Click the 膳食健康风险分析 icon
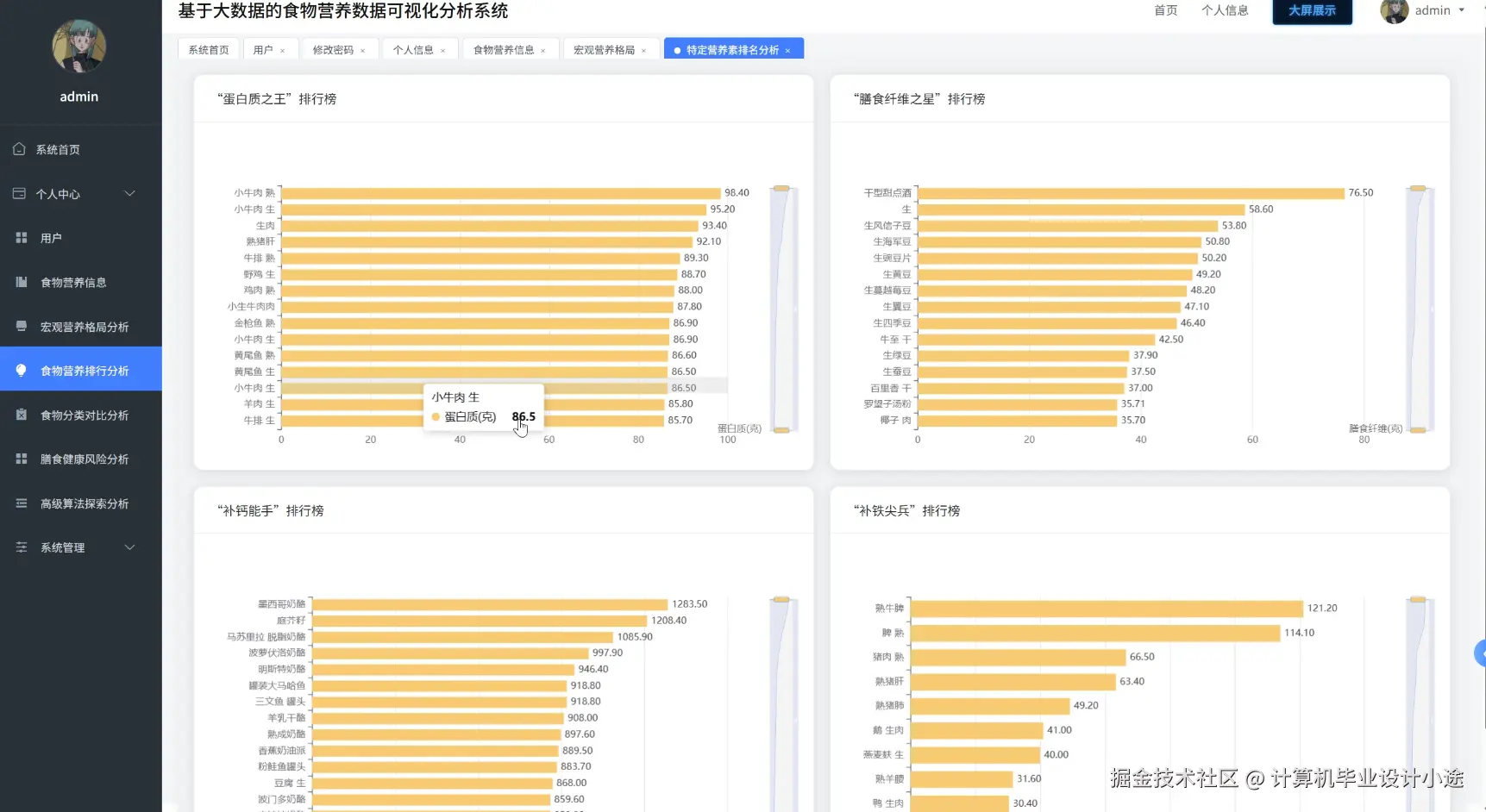This screenshot has height=812, width=1486. pos(21,458)
